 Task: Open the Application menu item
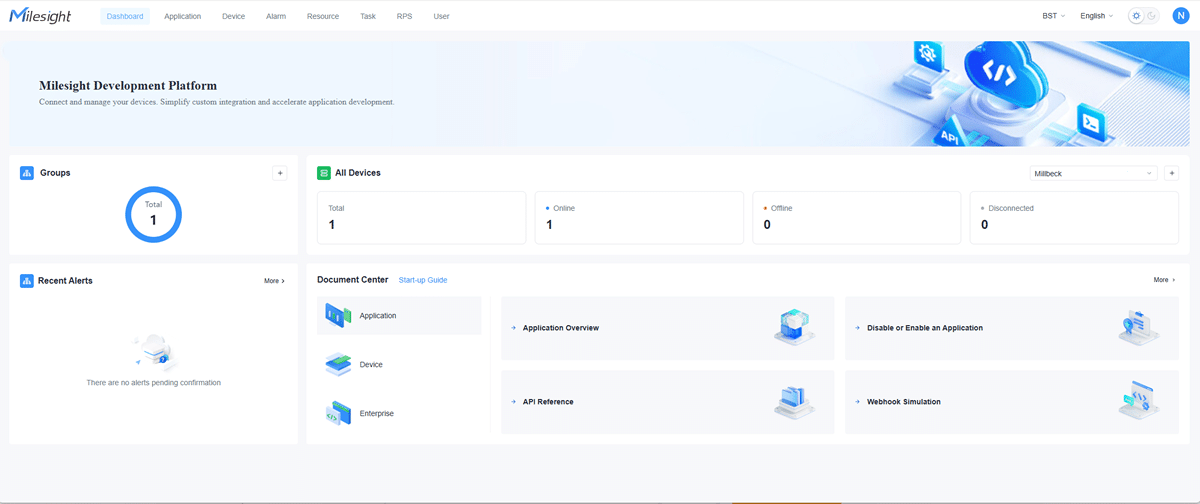tap(182, 16)
